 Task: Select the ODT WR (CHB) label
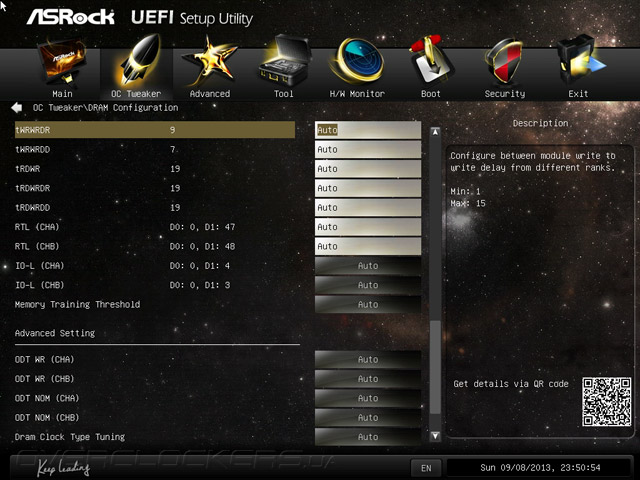[44, 379]
